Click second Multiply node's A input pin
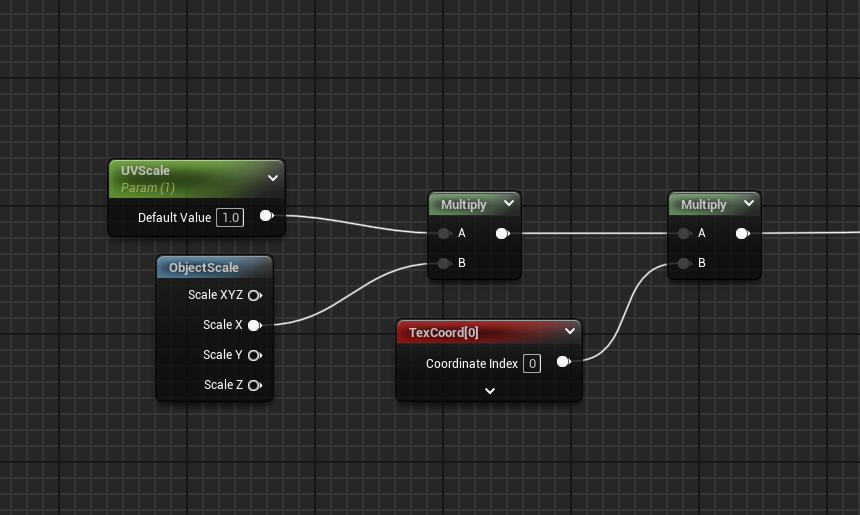Viewport: 860px width, 515px height. click(x=684, y=234)
